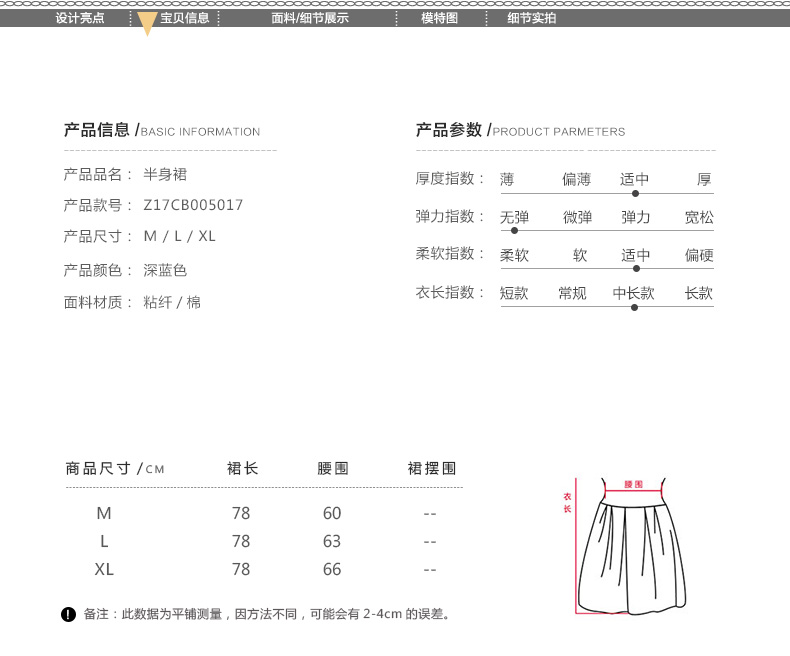Screen dimensions: 790x656
Task: Click the red 腰围 label on skirt diagram
Action: coord(633,484)
